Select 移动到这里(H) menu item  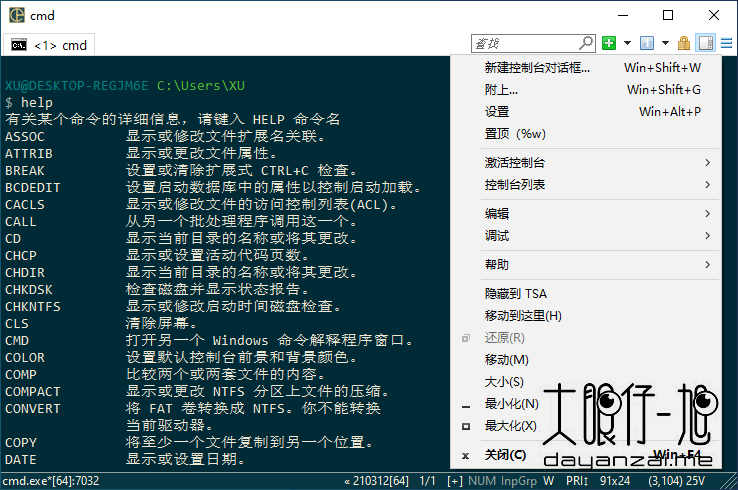(x=586, y=315)
